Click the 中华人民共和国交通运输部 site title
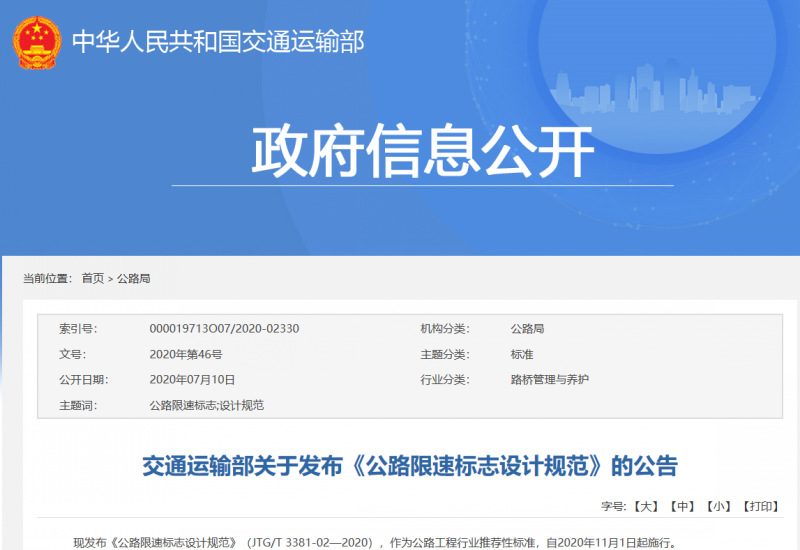This screenshot has width=800, height=550. 218,42
